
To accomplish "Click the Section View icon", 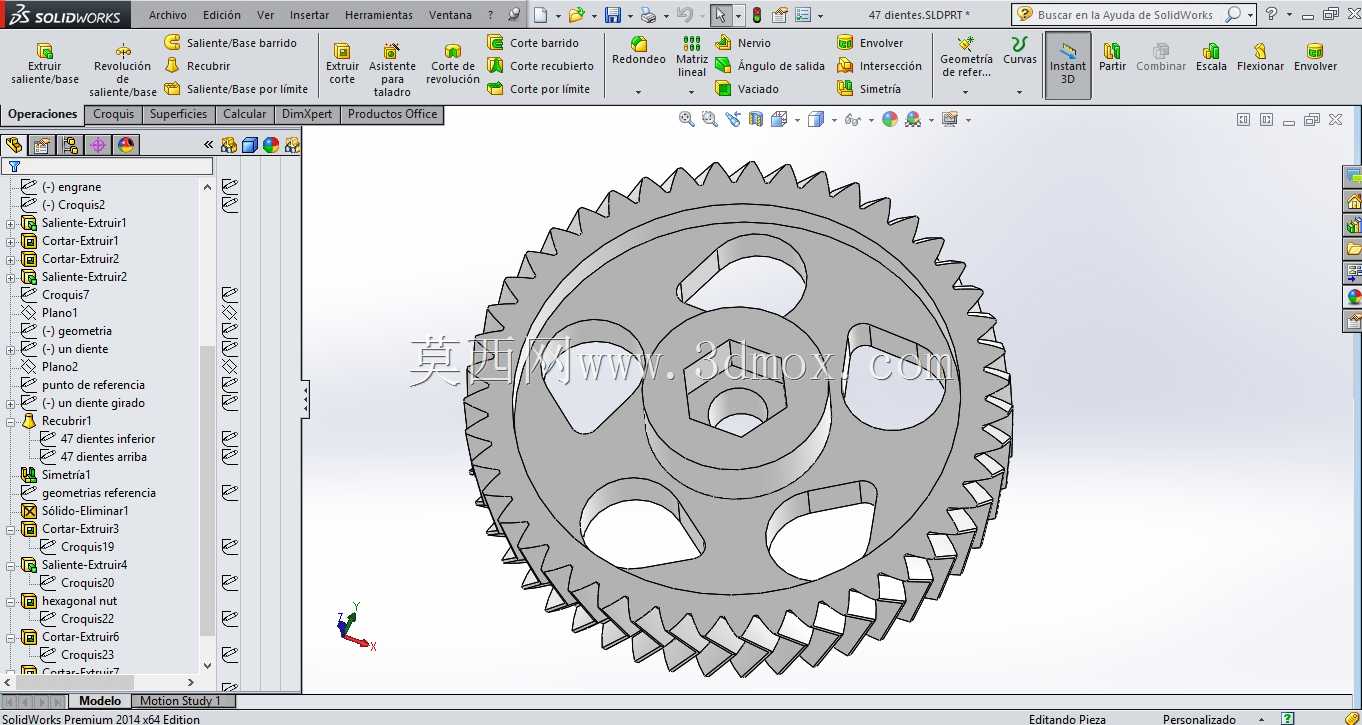I will [756, 119].
